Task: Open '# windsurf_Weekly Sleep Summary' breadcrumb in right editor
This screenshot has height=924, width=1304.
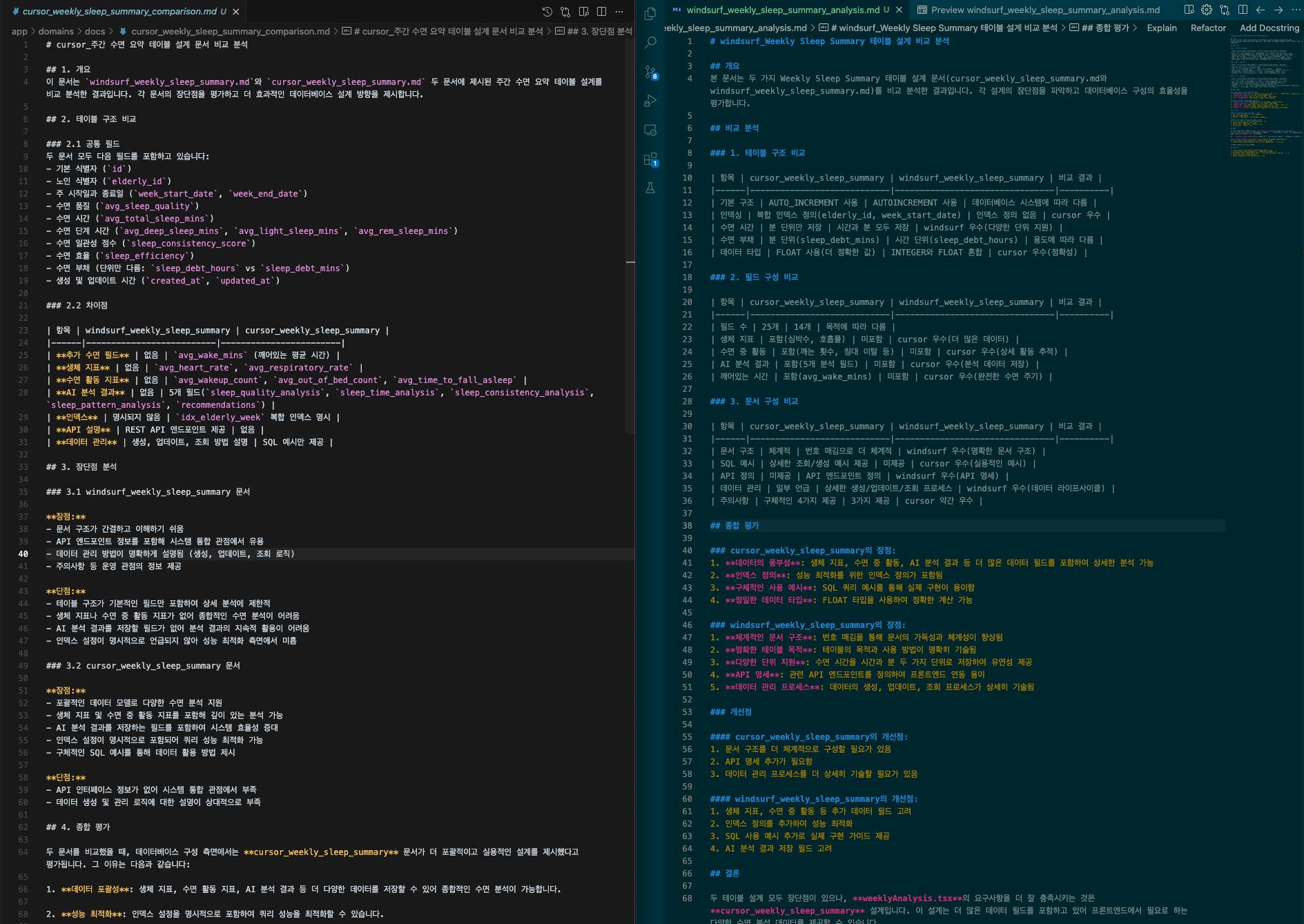Action: 937,28
